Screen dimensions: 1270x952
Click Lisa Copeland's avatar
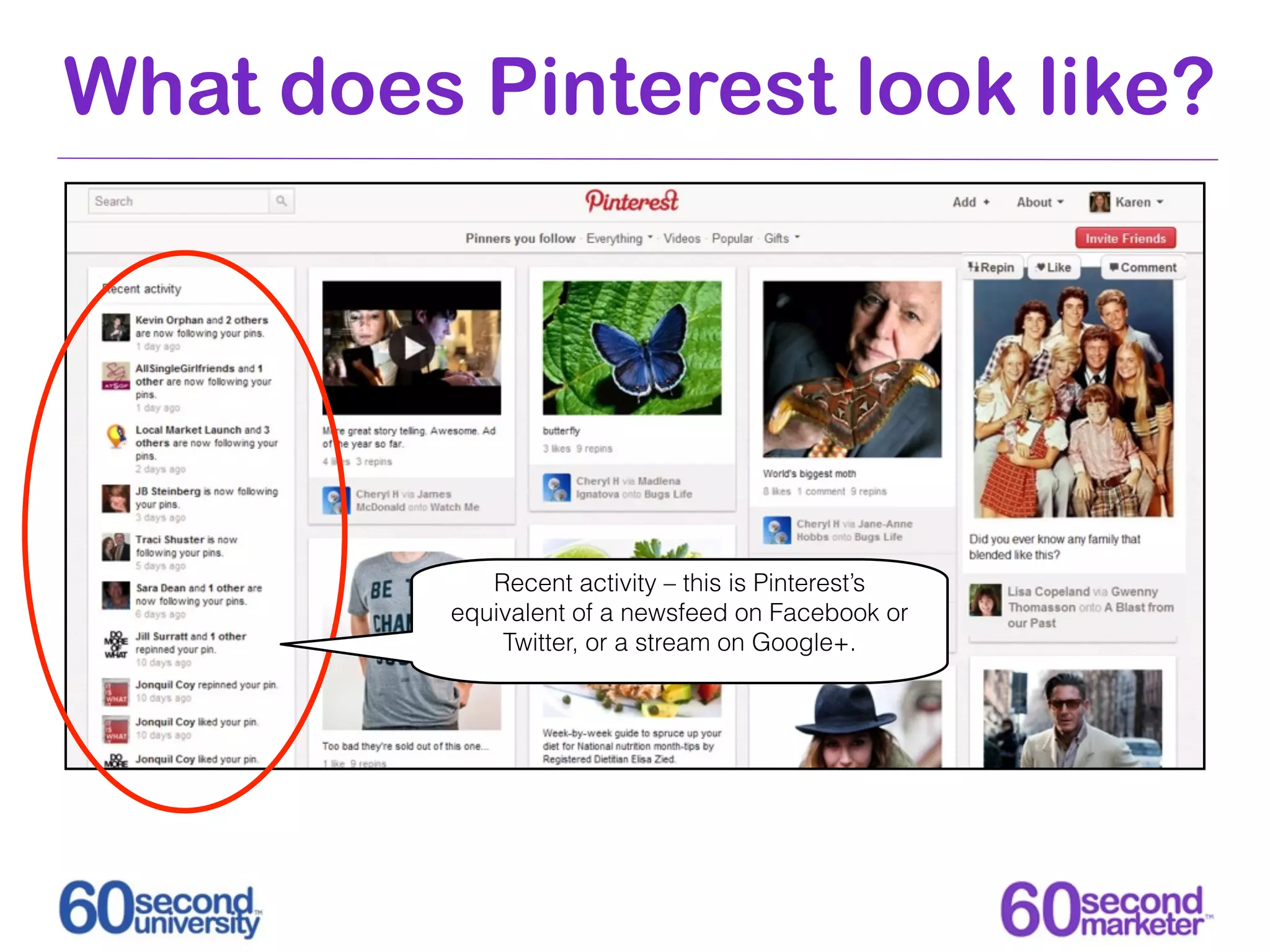pos(985,600)
